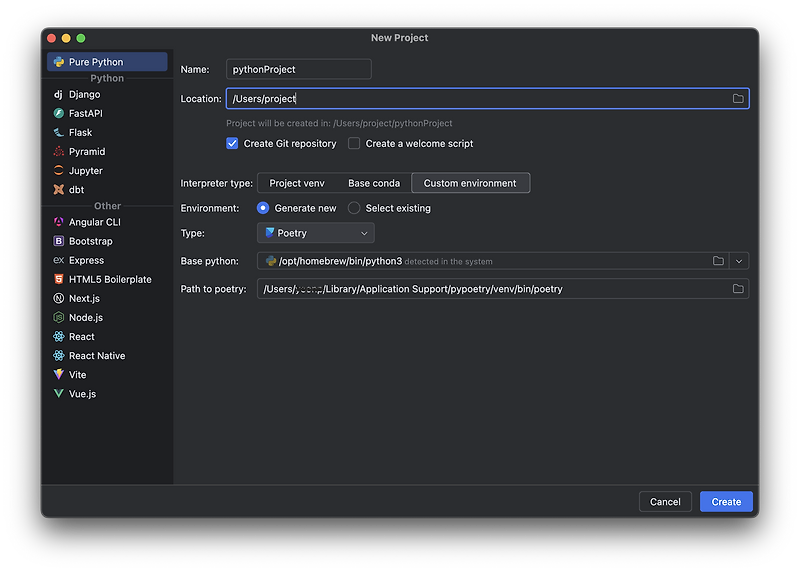Open the Type Poetry dropdown
This screenshot has width=800, height=572.
pyautogui.click(x=315, y=233)
